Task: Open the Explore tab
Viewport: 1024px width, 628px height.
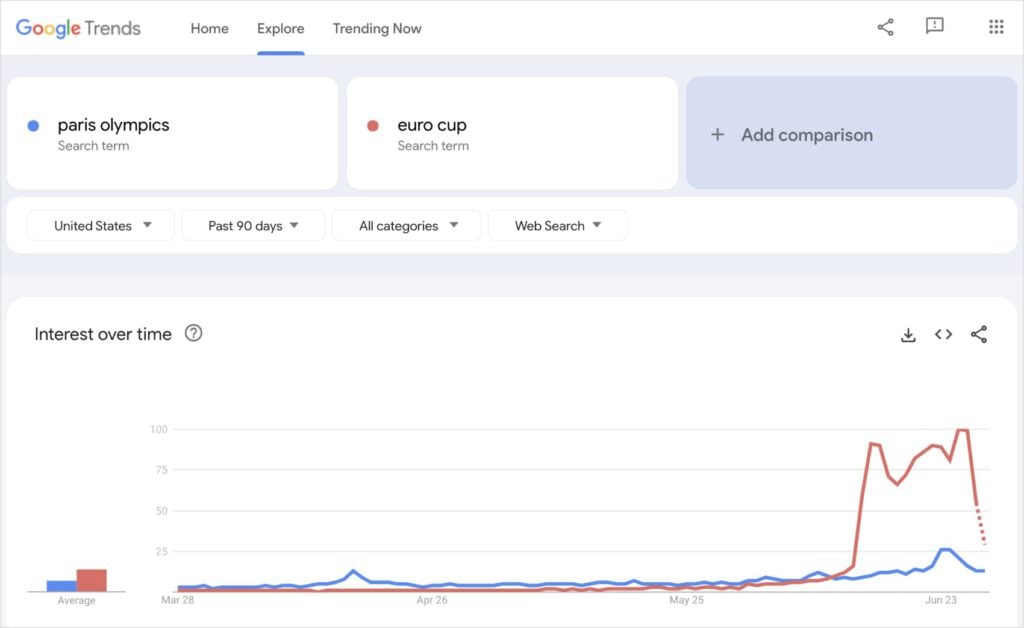Action: point(280,29)
